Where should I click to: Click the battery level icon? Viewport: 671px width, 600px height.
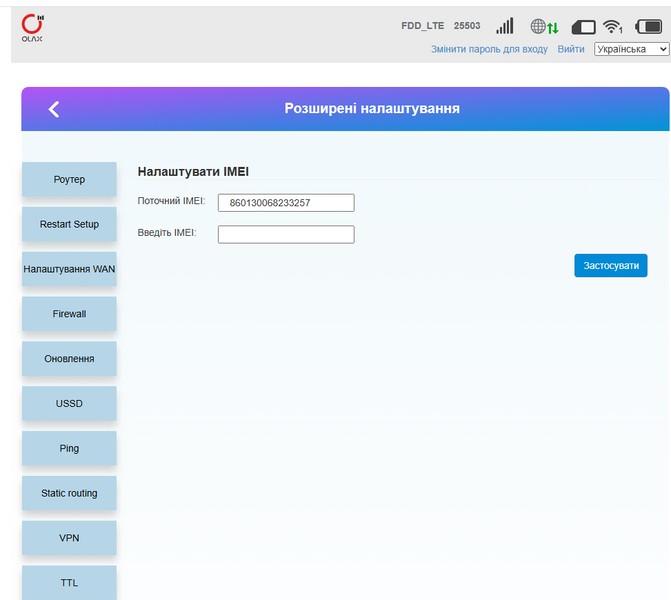pos(649,27)
